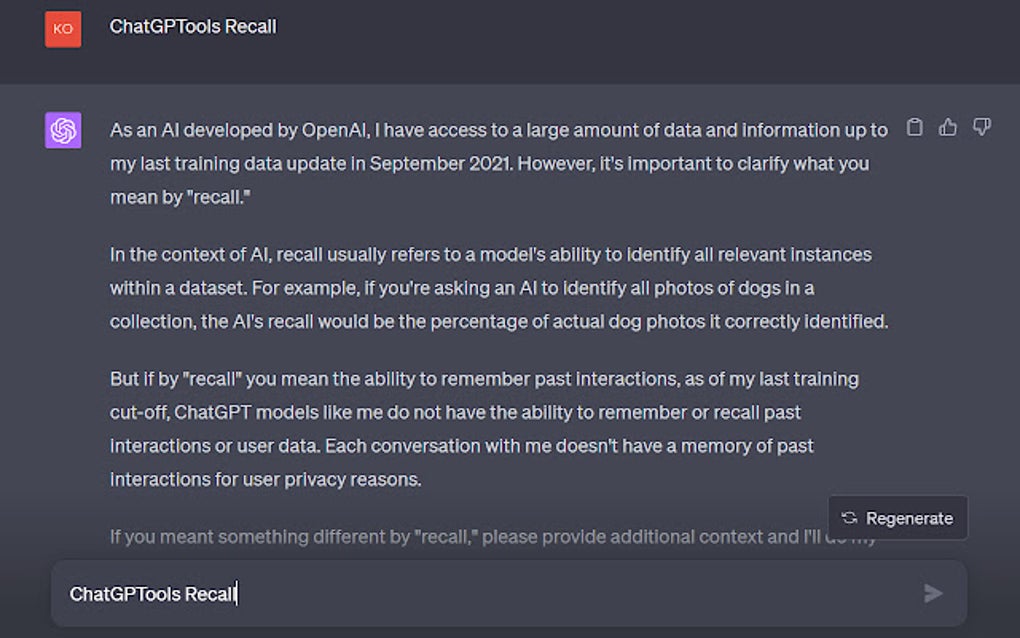Image resolution: width=1020 pixels, height=638 pixels.
Task: Click the phrase "In the context of AI"
Action: pyautogui.click(x=190, y=254)
